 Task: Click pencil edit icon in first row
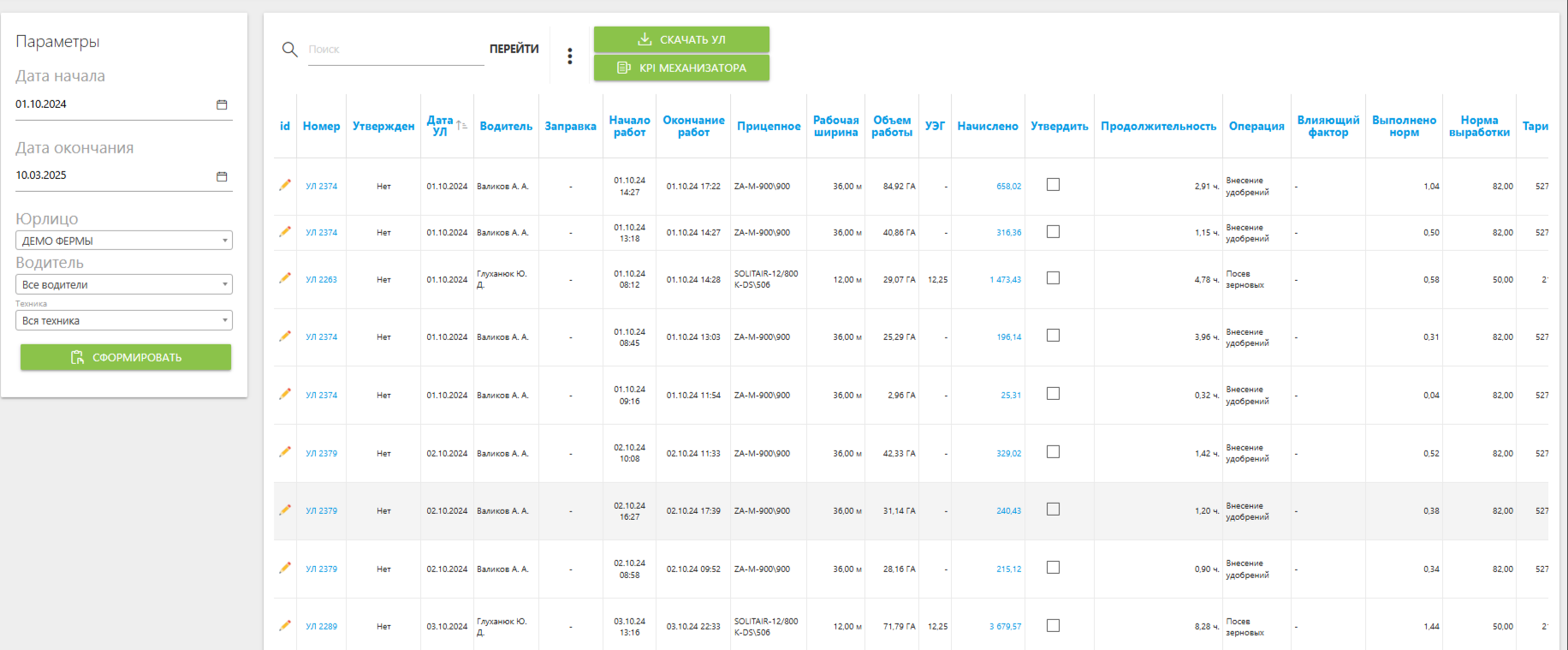coord(285,185)
